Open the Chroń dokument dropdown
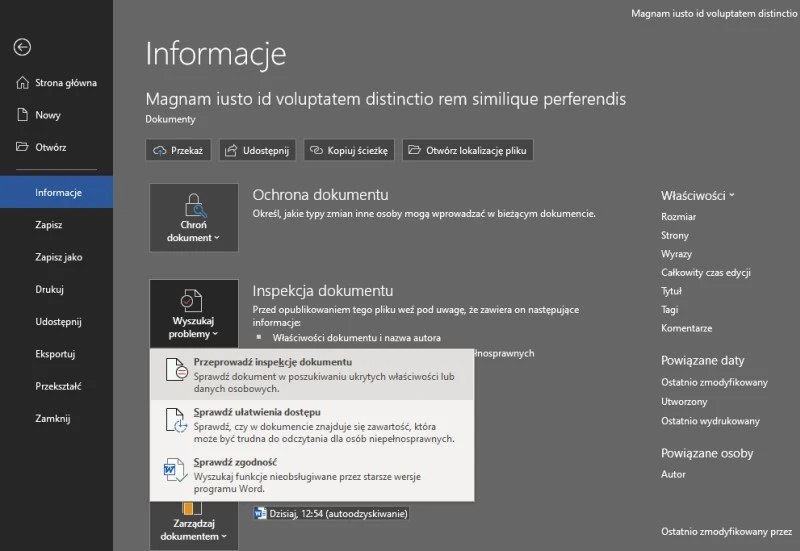Viewport: 800px width, 551px height. [193, 217]
